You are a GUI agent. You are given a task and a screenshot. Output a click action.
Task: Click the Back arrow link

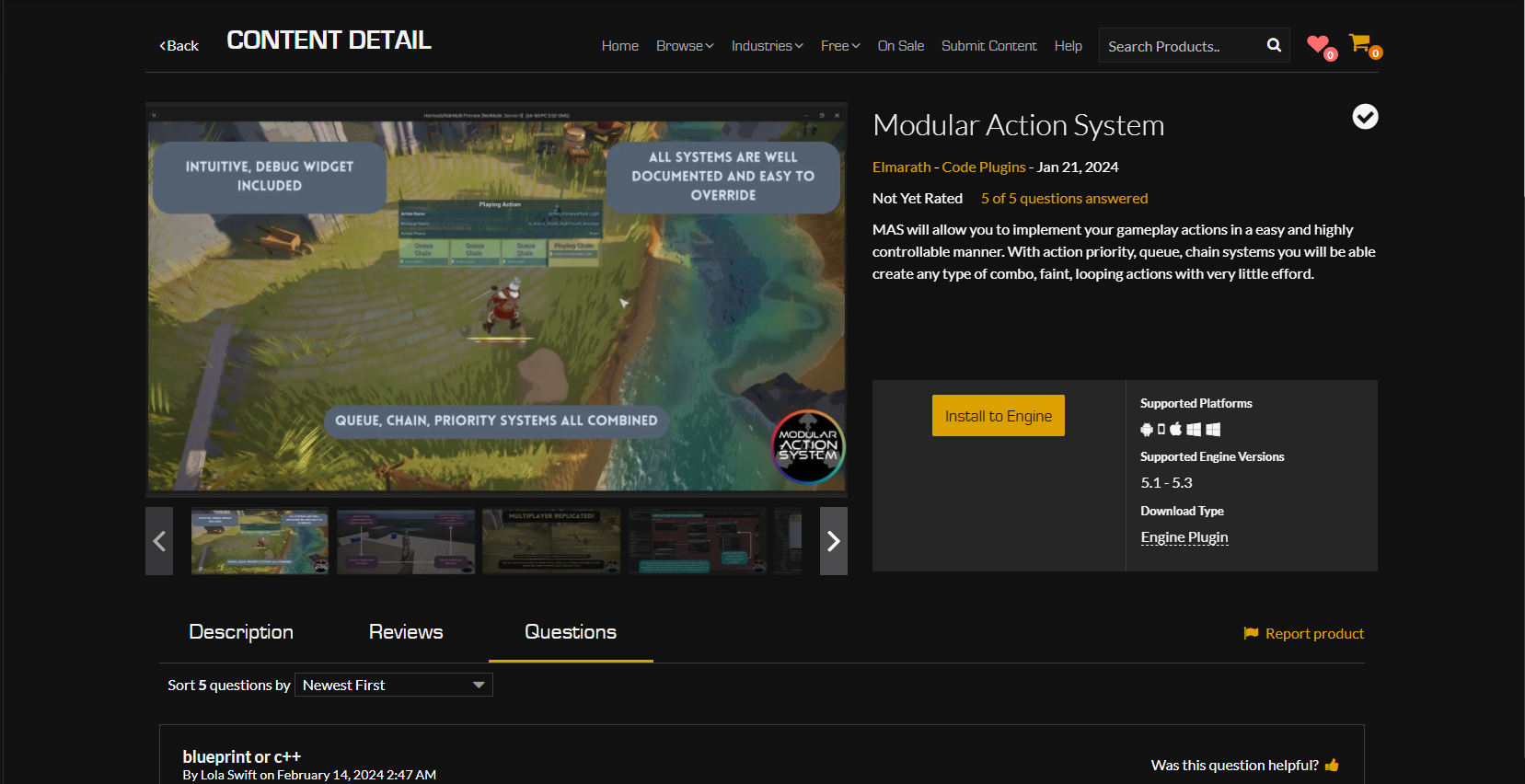pos(179,45)
